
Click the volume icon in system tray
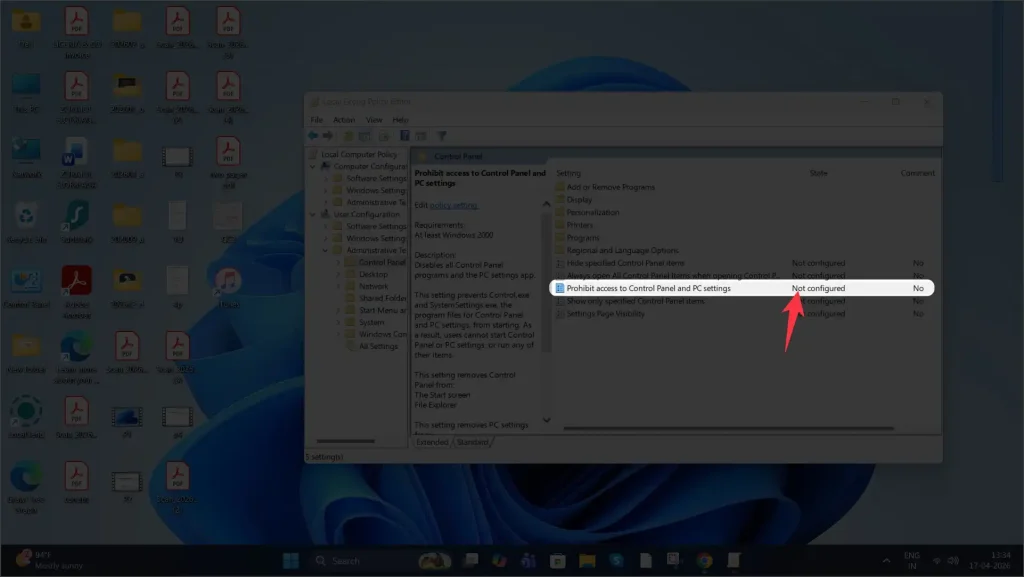[x=953, y=561]
